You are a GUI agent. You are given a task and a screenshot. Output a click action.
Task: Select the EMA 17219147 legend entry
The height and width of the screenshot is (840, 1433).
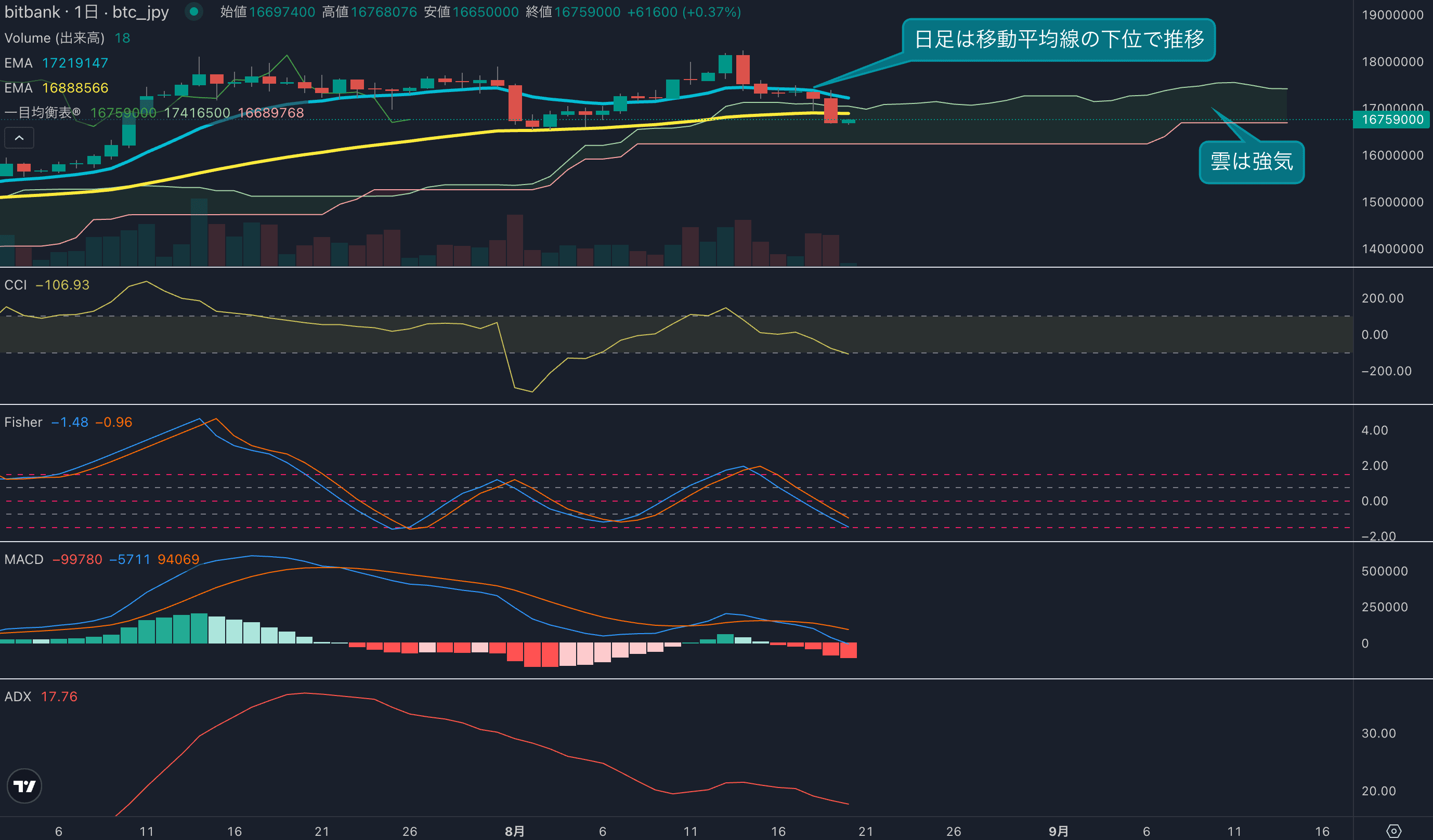56,63
